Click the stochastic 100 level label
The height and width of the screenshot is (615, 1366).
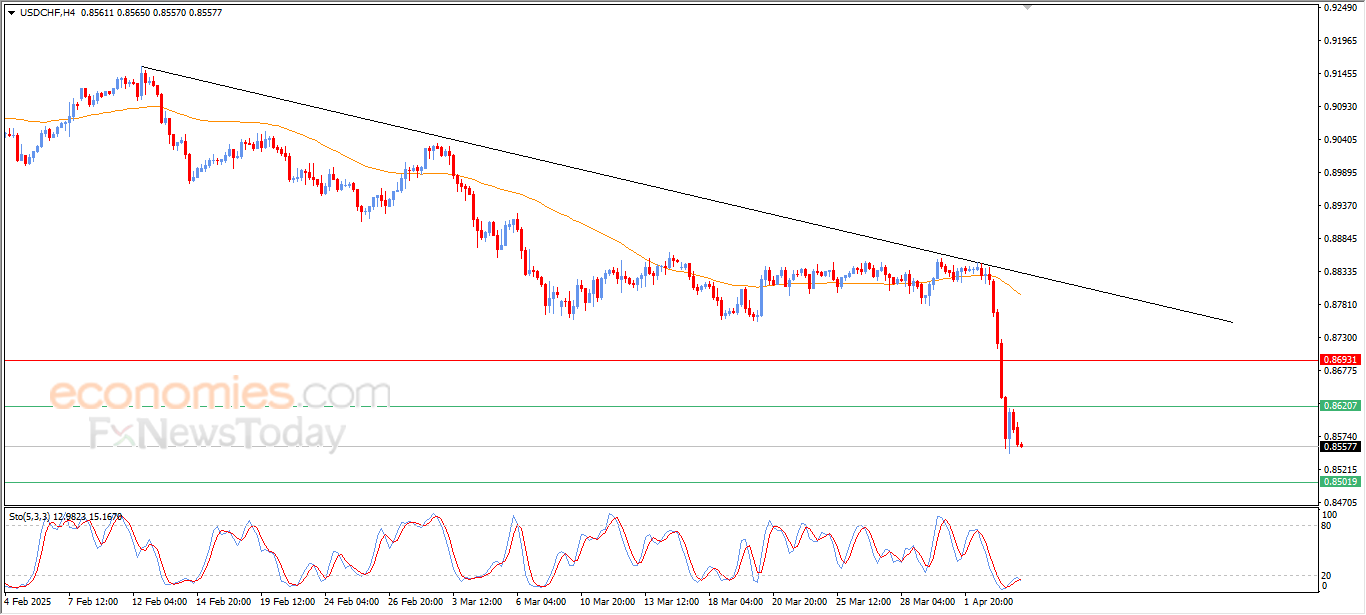(1329, 514)
